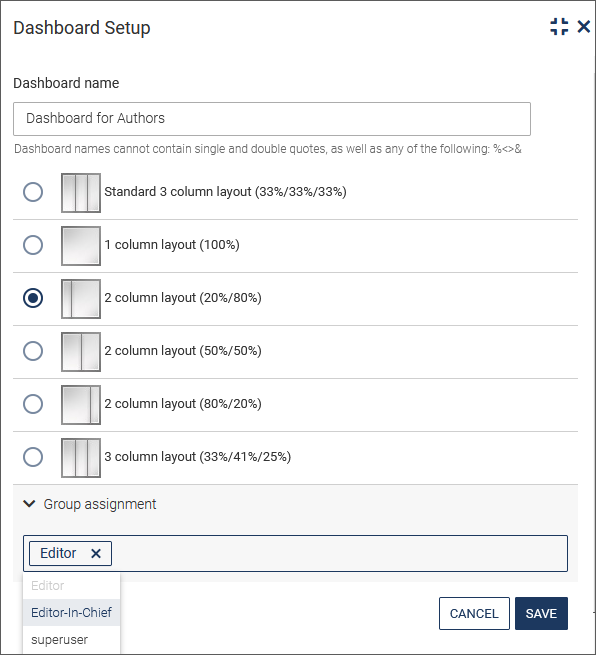Click the Group assignment heading text
Image resolution: width=596 pixels, height=655 pixels.
[100, 504]
